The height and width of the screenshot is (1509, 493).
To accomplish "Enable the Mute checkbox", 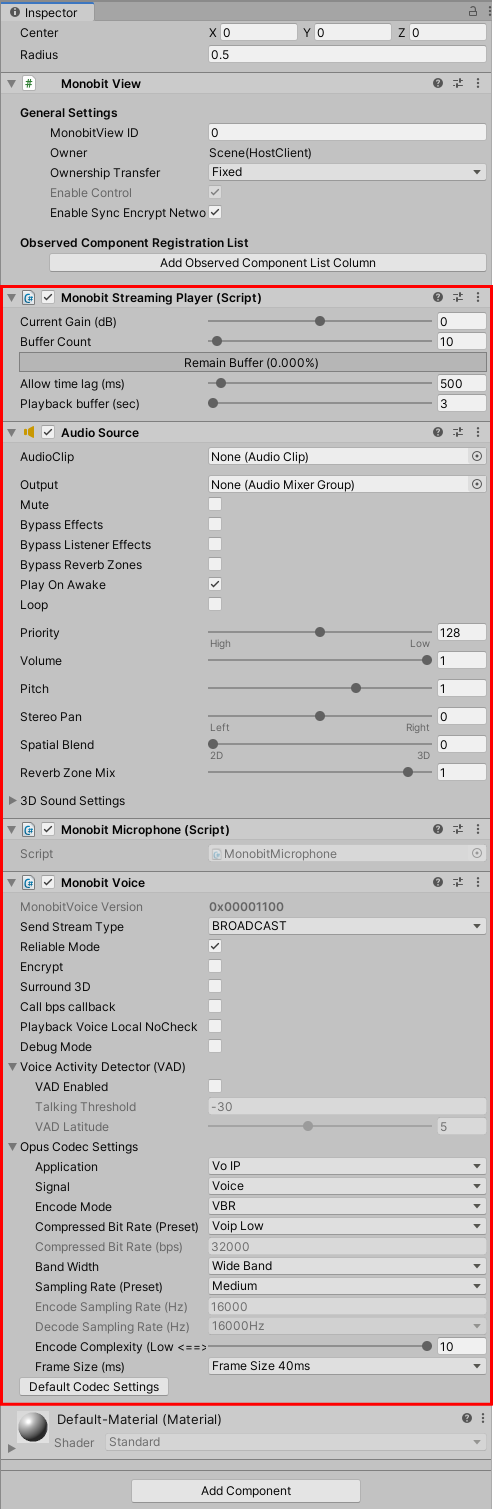I will 215,505.
